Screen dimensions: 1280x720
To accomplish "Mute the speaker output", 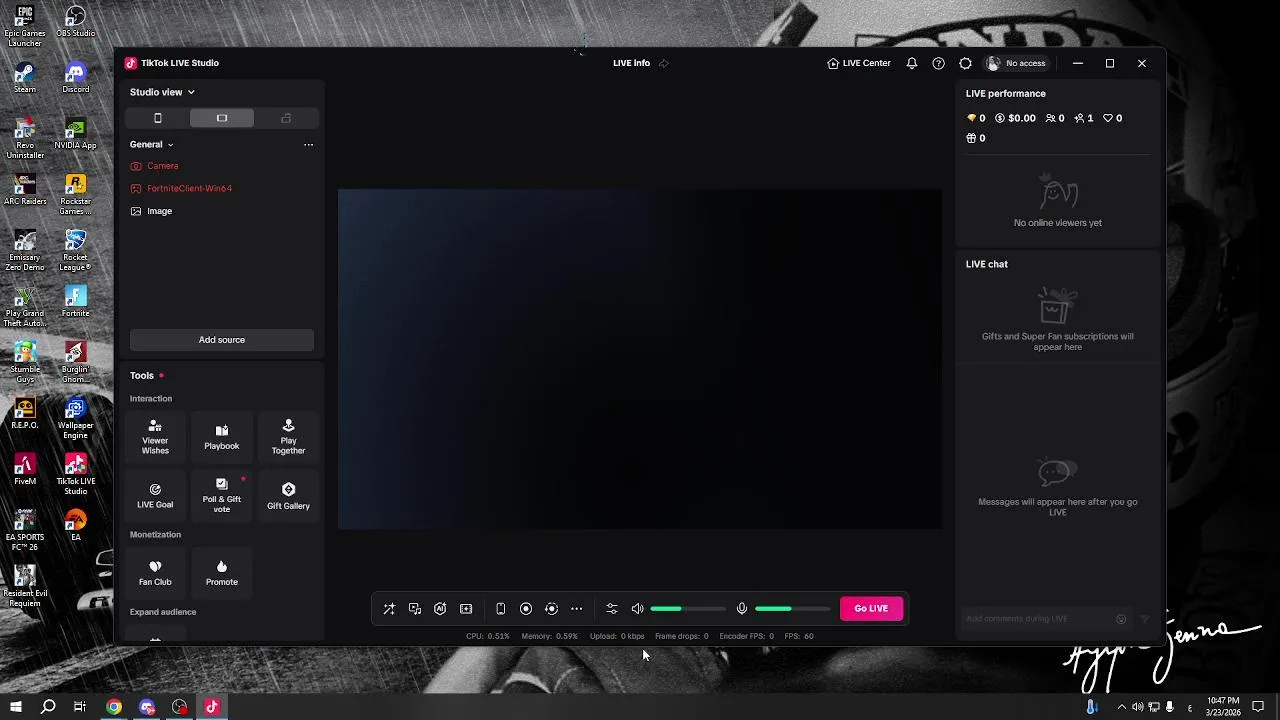I will click(x=637, y=609).
